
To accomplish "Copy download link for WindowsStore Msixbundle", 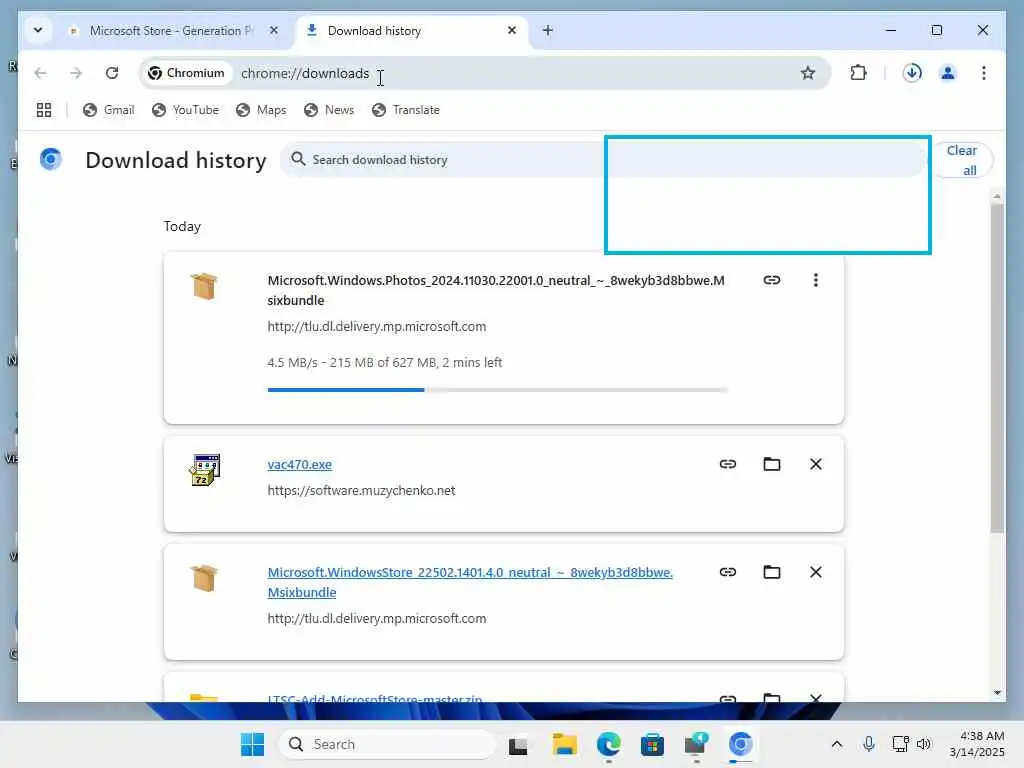I will (728, 572).
